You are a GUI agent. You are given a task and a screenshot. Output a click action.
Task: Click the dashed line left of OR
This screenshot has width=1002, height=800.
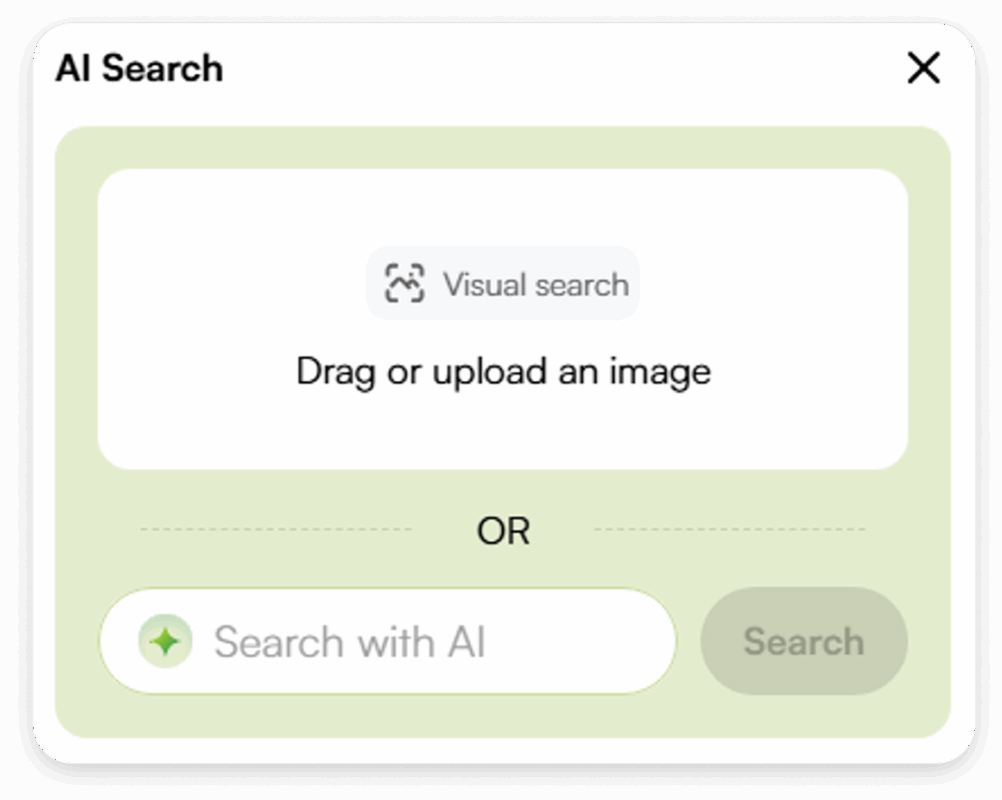[x=276, y=529]
